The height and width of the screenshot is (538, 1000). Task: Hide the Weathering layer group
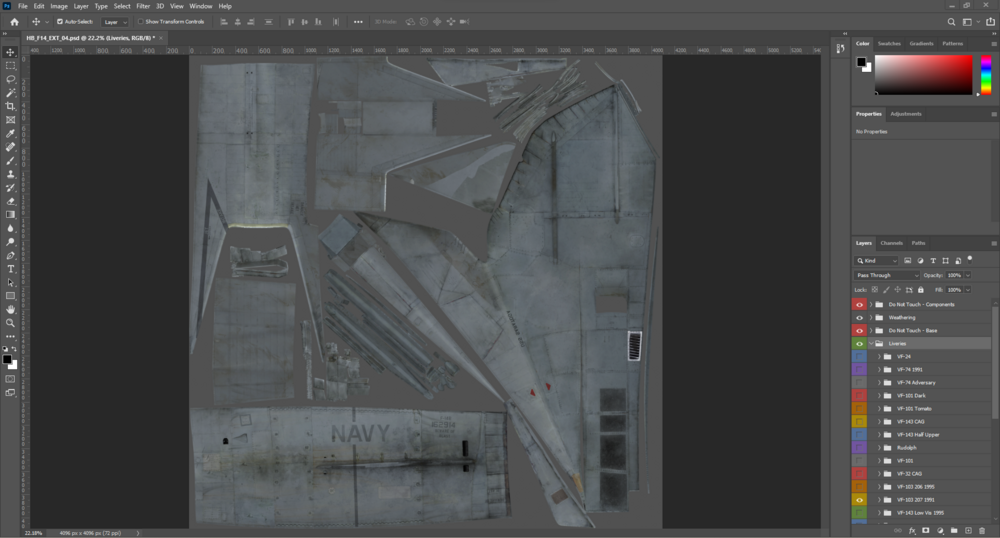pos(859,317)
